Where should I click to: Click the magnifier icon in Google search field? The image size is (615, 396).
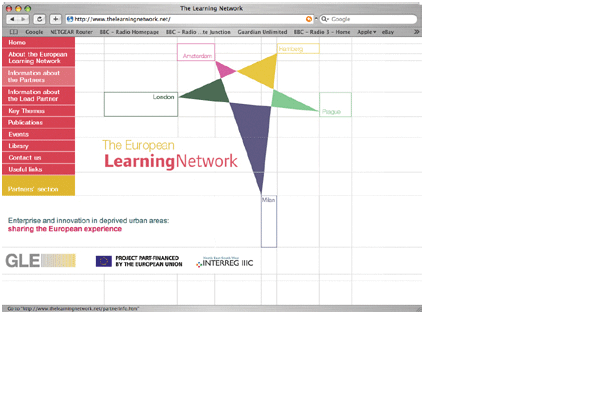point(324,19)
